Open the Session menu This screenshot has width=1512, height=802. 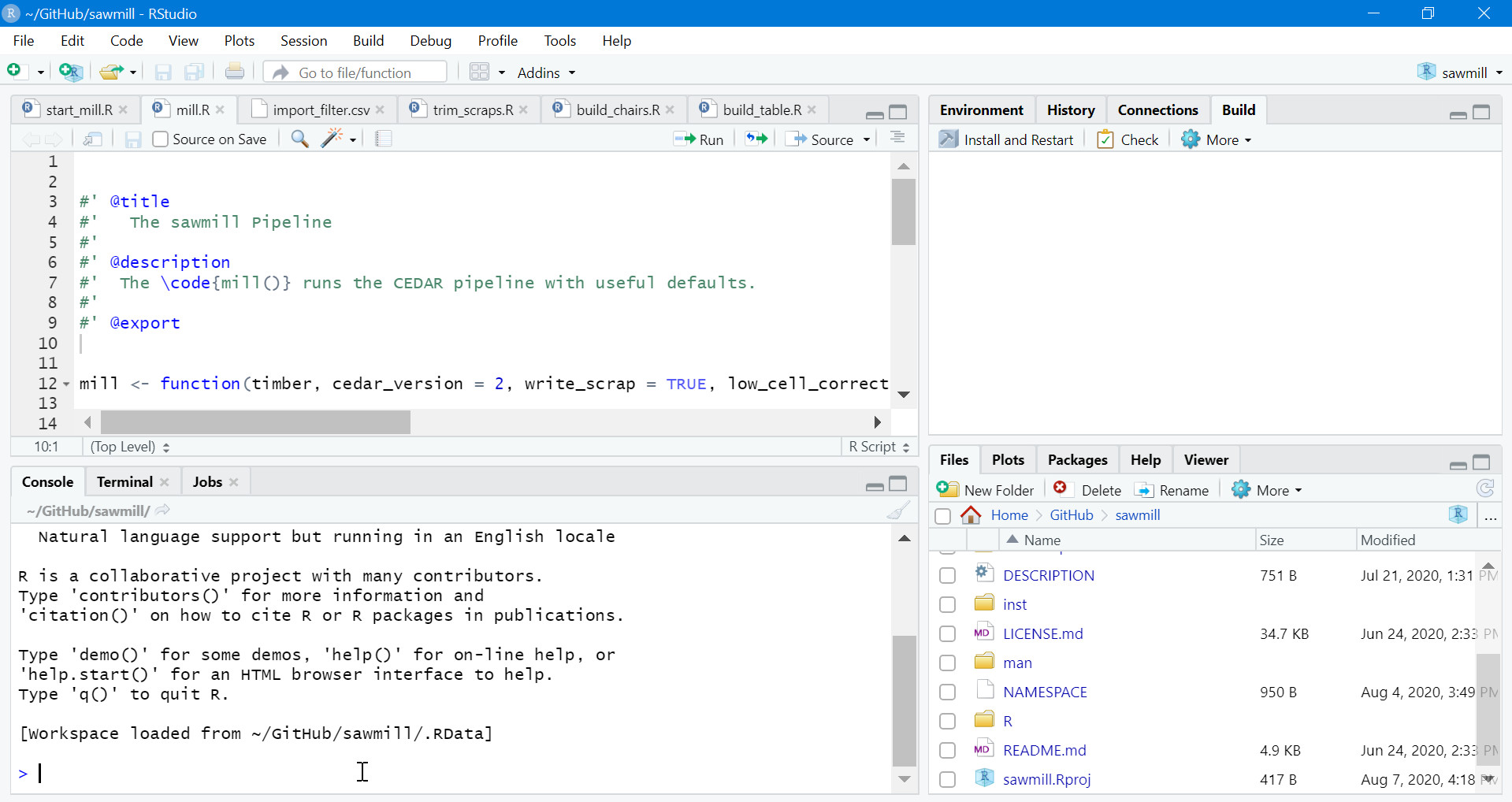coord(303,41)
